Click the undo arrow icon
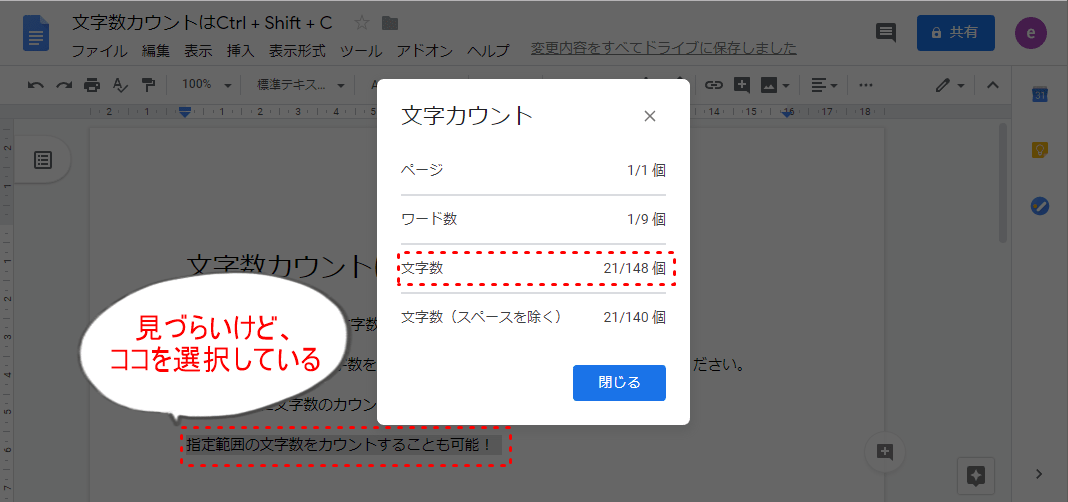The image size is (1068, 502). click(x=36, y=85)
